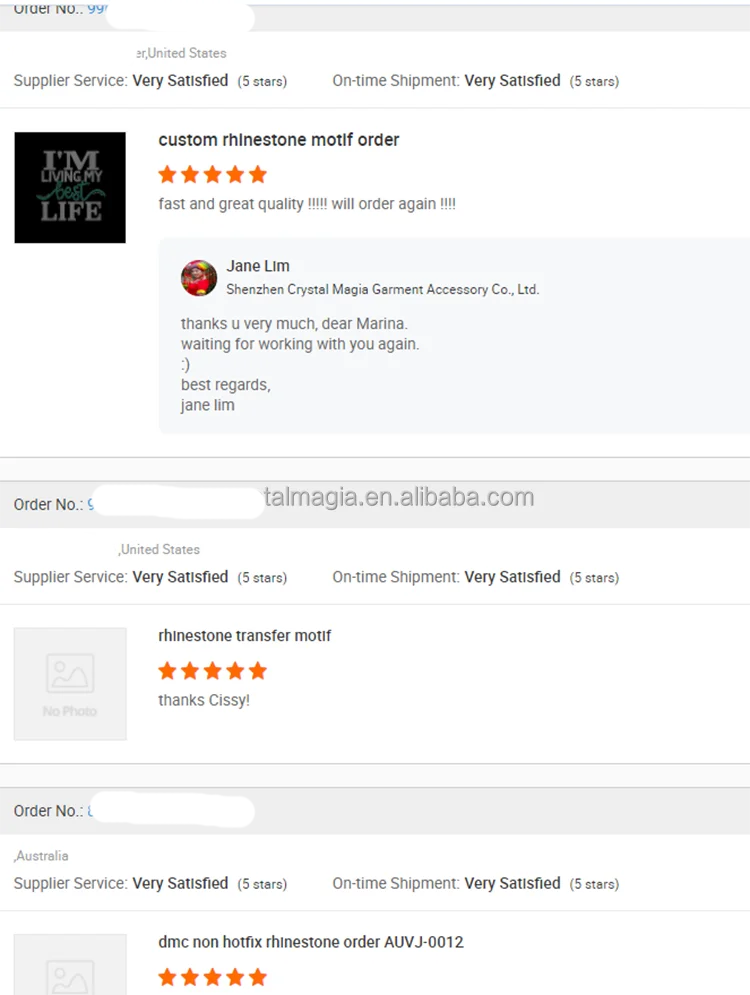Click the fifth orange star of the second review
The height and width of the screenshot is (995, 750).
pos(258,670)
